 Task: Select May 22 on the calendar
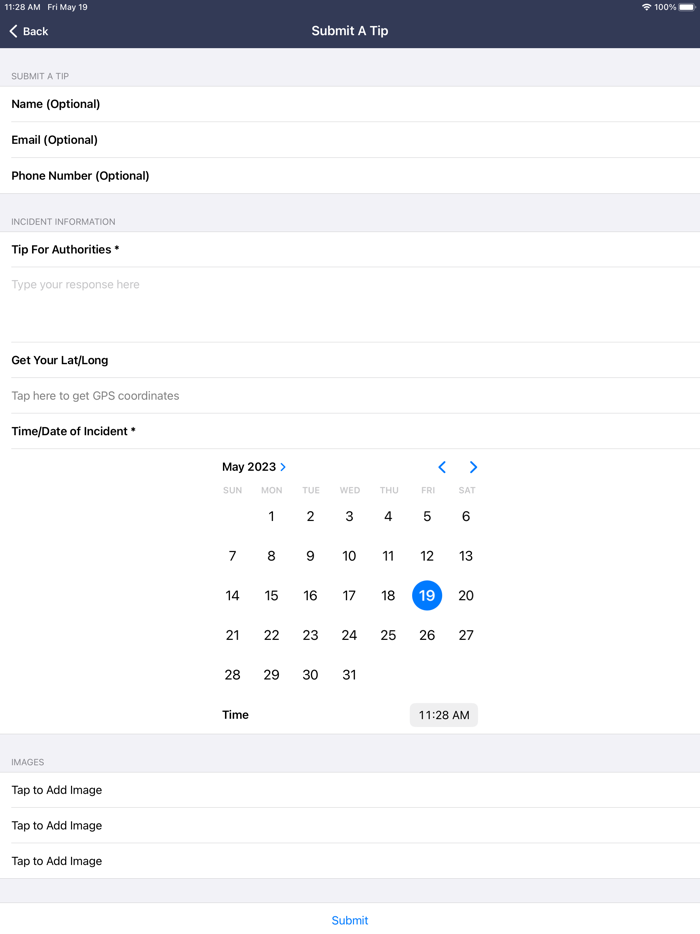tap(271, 636)
